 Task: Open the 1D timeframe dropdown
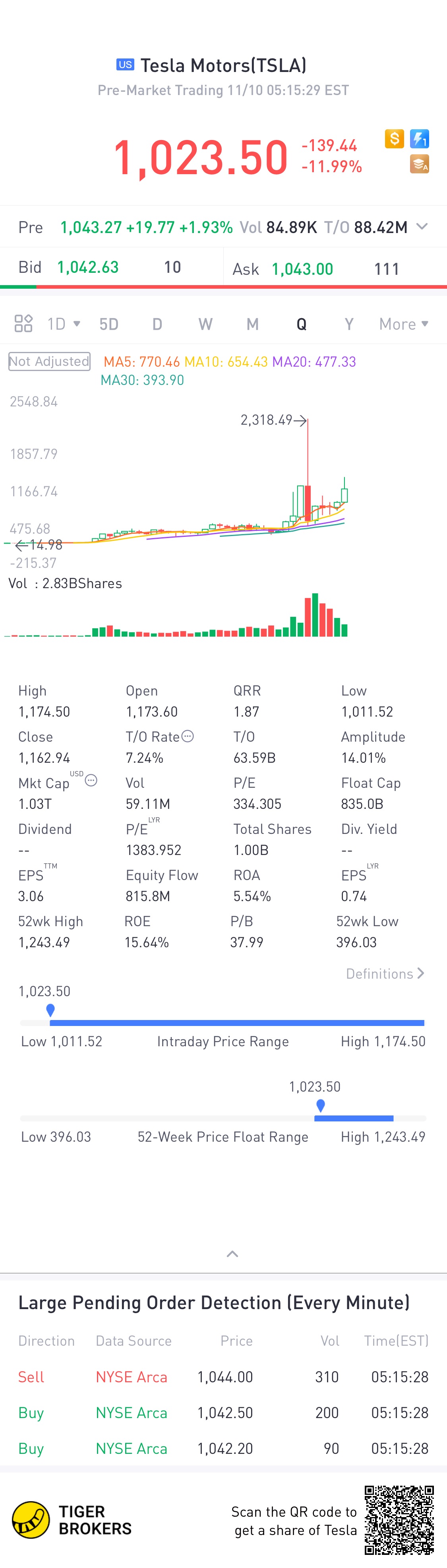click(x=64, y=323)
